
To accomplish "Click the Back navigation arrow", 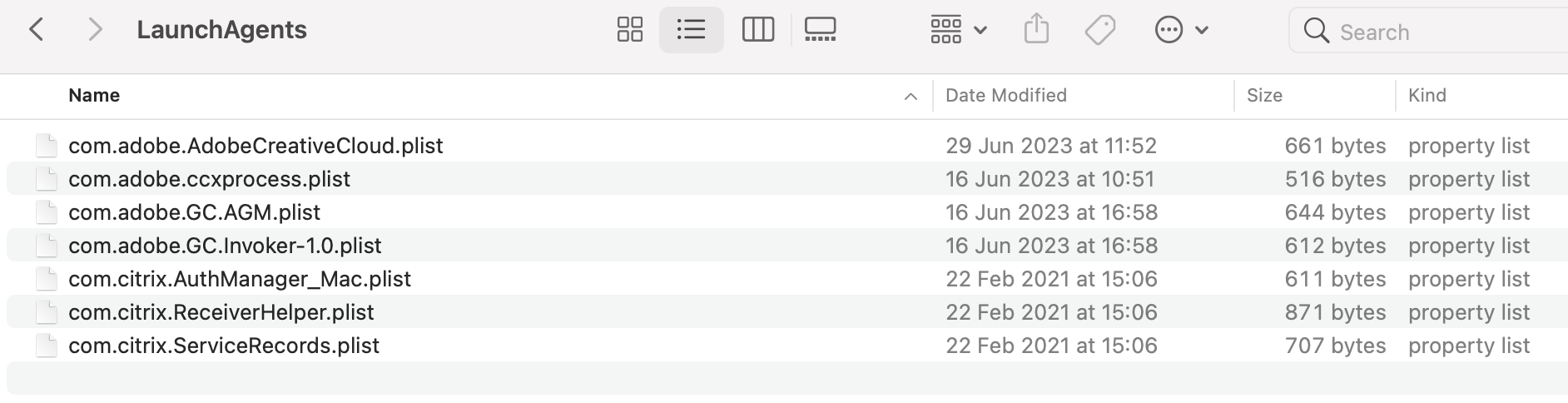I will click(x=37, y=30).
